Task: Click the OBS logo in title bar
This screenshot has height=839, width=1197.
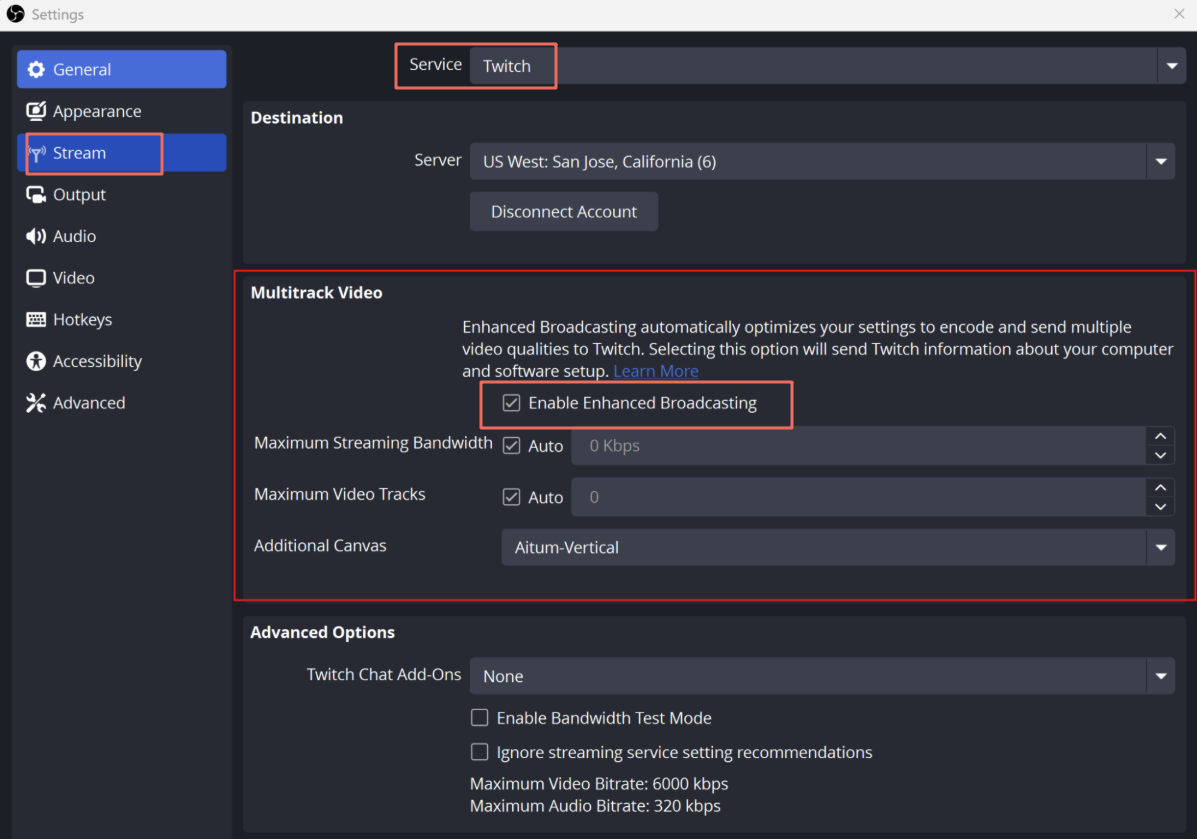Action: tap(15, 14)
